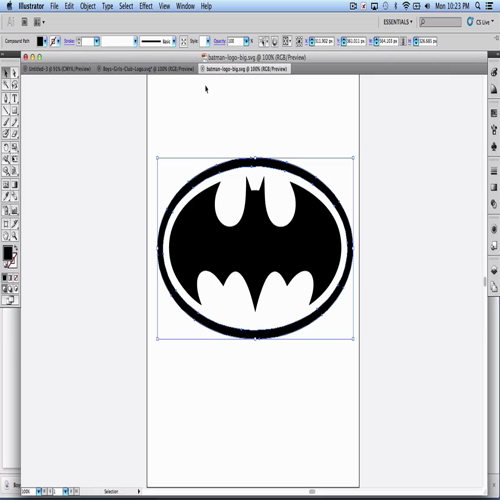Image resolution: width=500 pixels, height=500 pixels.
Task: Open the Swatches panel in right dock
Action: coord(494,113)
